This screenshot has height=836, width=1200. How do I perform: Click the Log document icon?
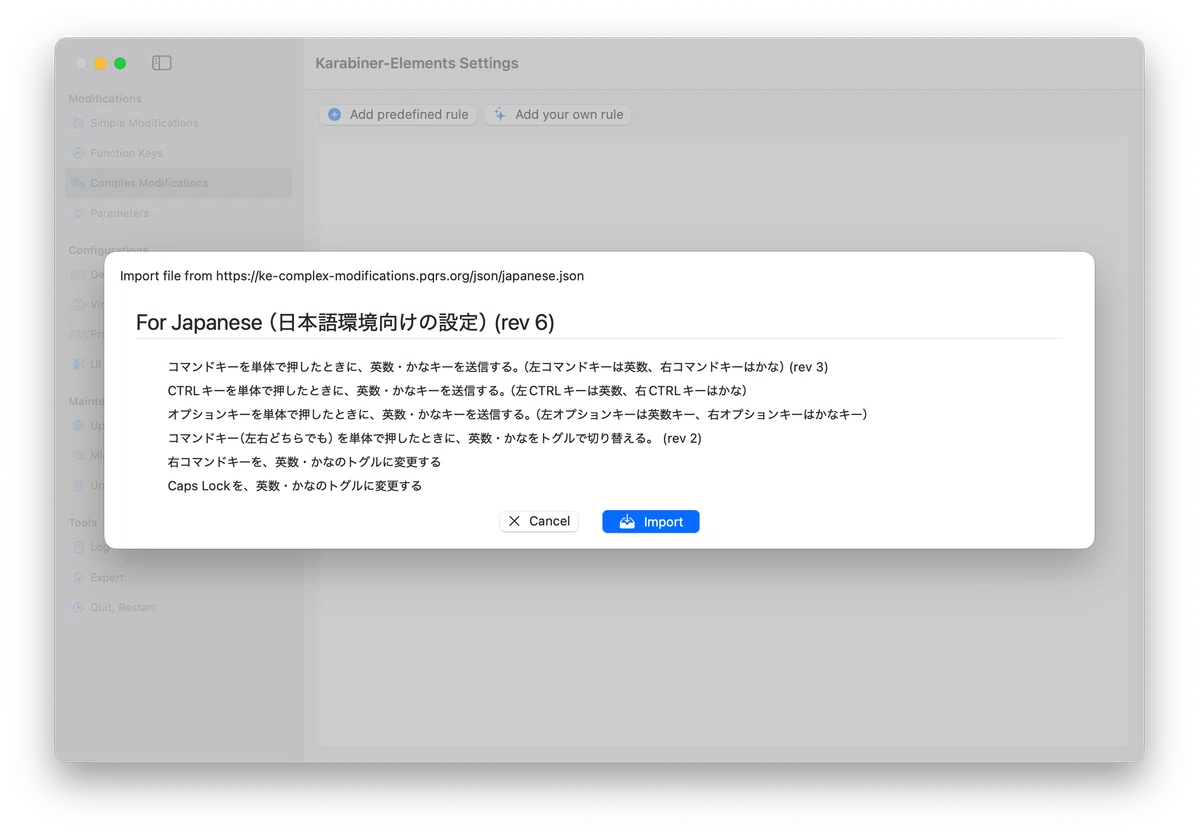(78, 547)
